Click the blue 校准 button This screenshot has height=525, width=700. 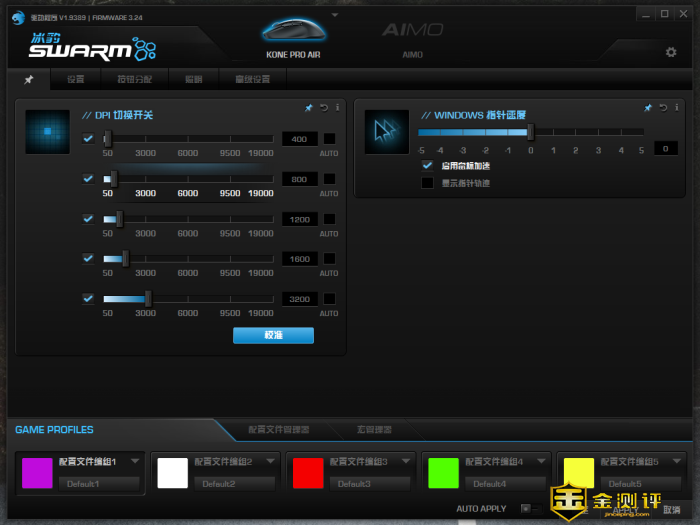[273, 335]
